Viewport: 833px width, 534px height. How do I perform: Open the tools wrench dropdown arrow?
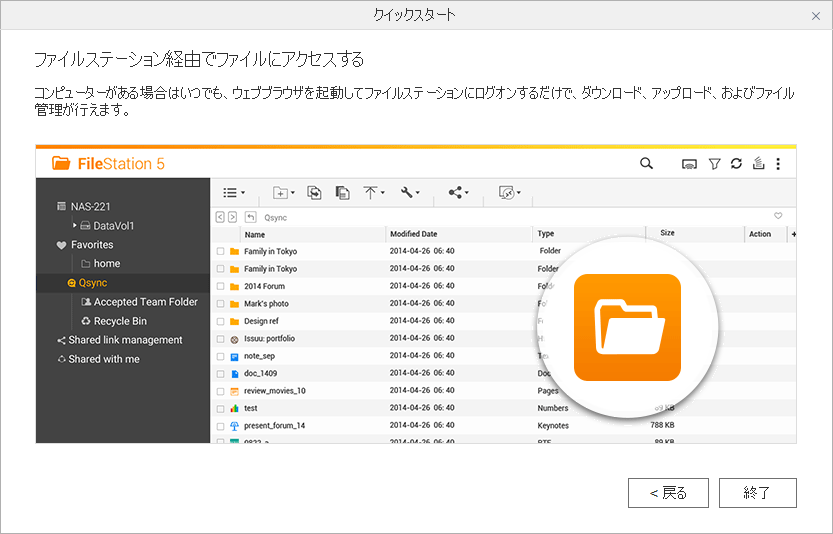(418, 193)
